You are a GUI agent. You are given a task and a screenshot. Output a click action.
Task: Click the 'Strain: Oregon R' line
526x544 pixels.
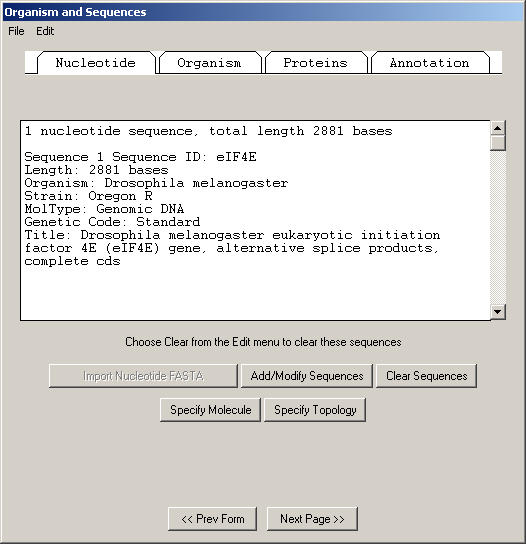pos(88,196)
